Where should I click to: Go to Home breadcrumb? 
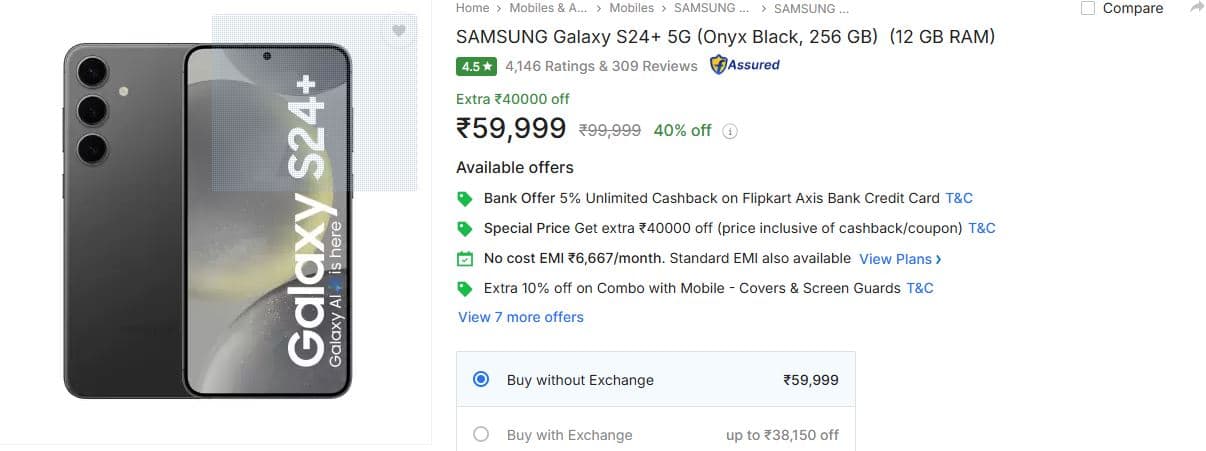coord(473,8)
